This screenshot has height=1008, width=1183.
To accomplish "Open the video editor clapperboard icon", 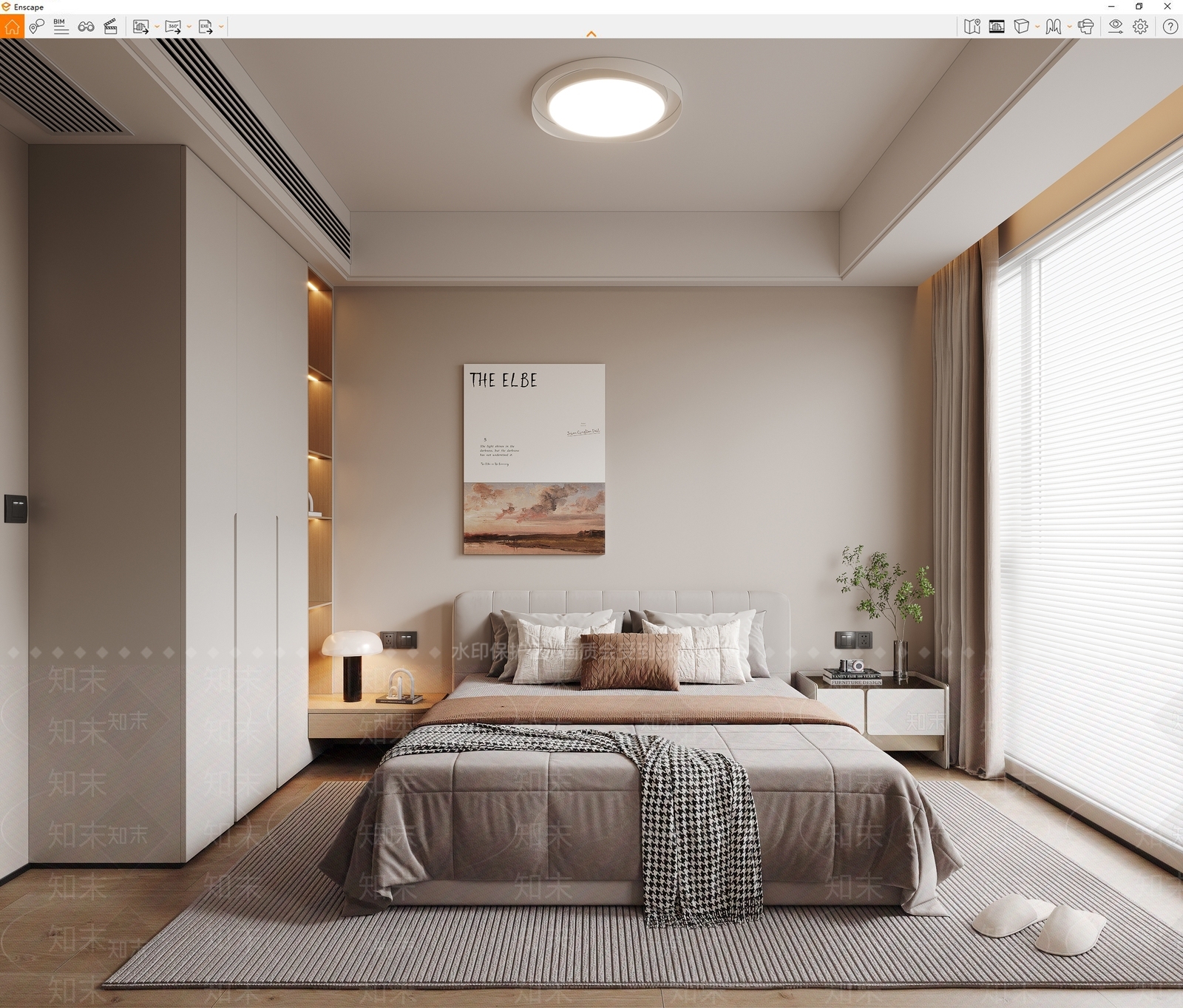I will [x=110, y=27].
